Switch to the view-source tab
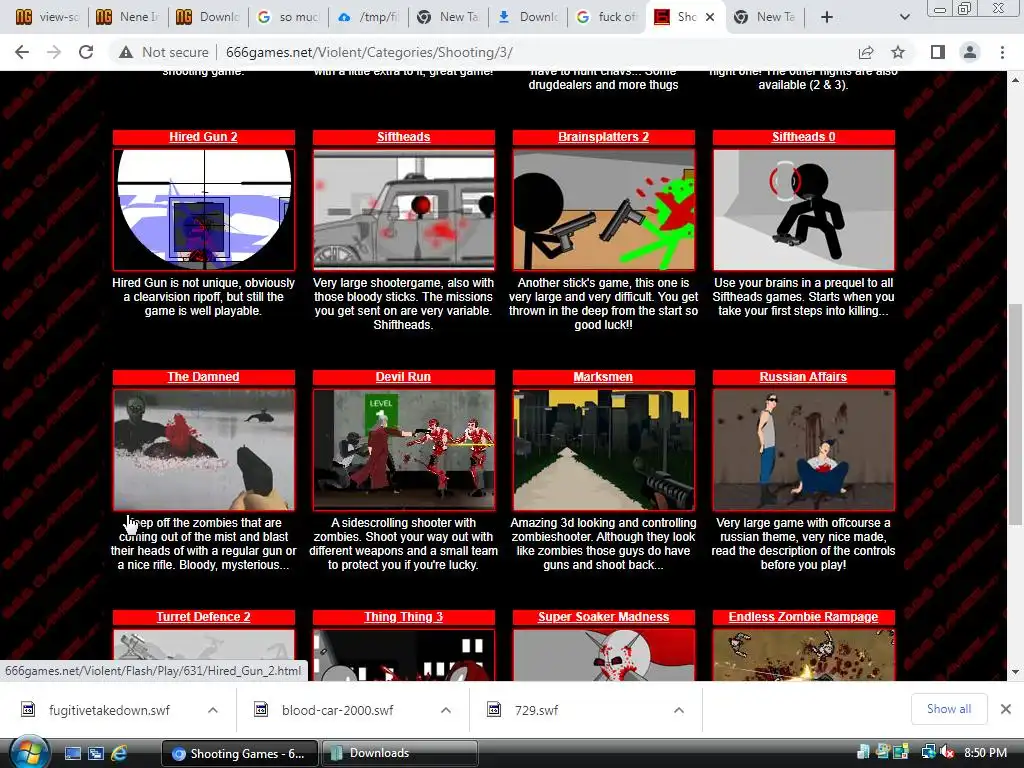Screen dimensions: 1024x768 pos(47,17)
